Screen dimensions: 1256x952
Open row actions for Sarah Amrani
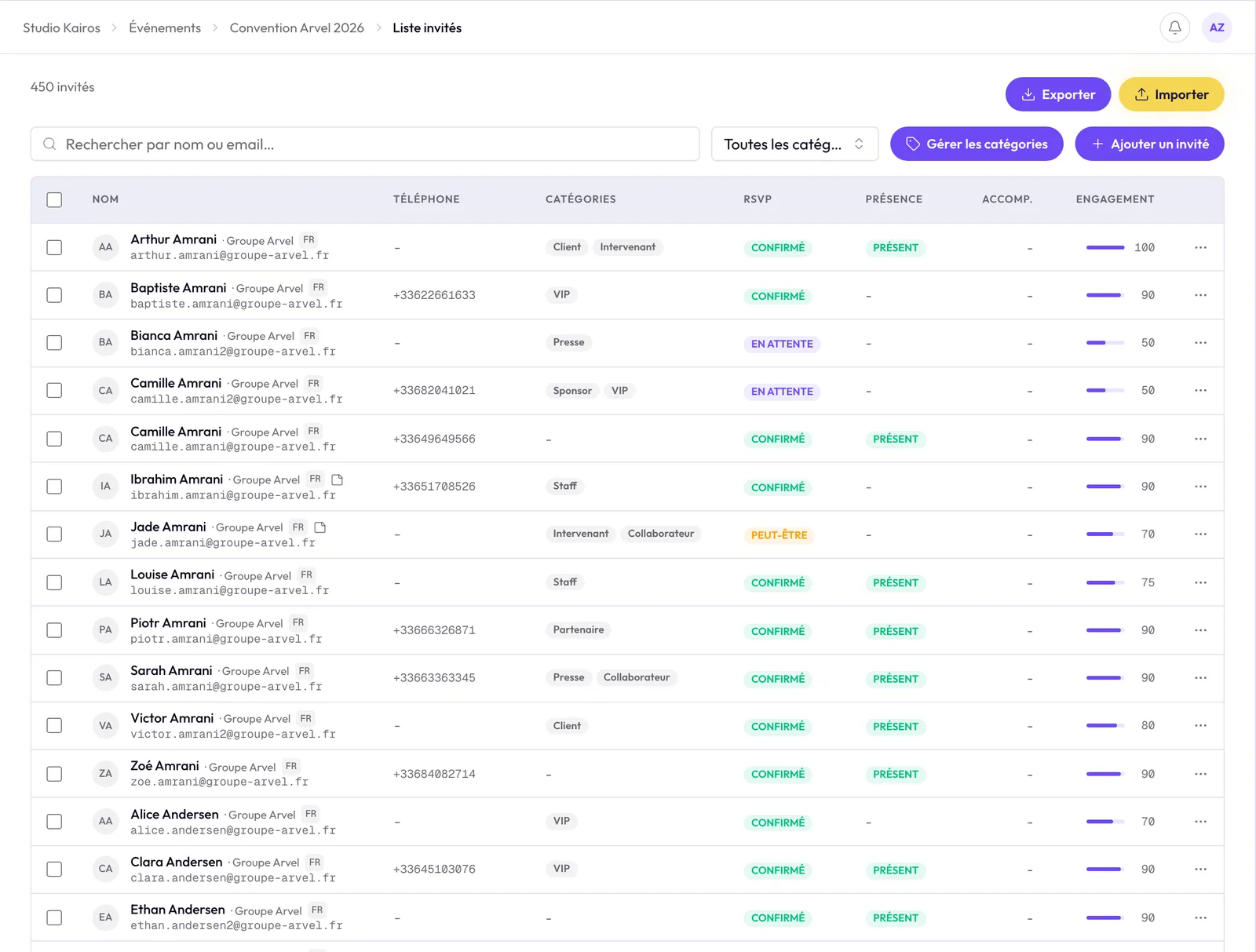(1200, 678)
